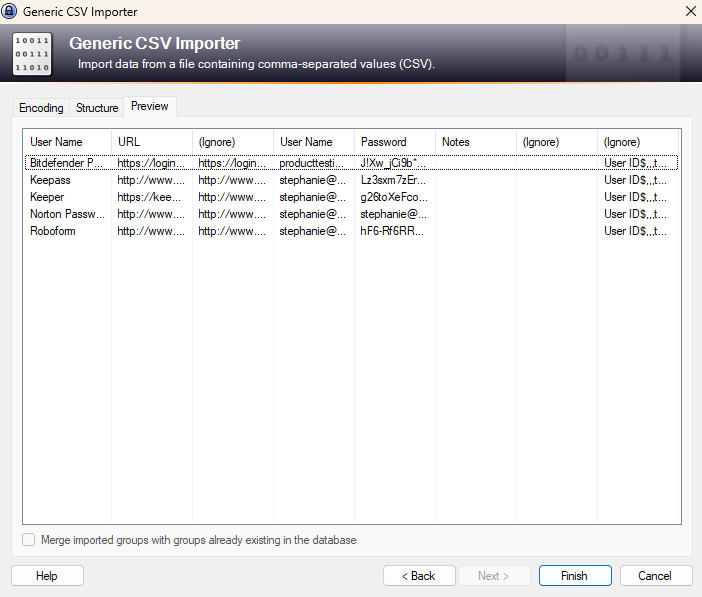Open the Structure tab
This screenshot has width=702, height=597.
point(97,108)
